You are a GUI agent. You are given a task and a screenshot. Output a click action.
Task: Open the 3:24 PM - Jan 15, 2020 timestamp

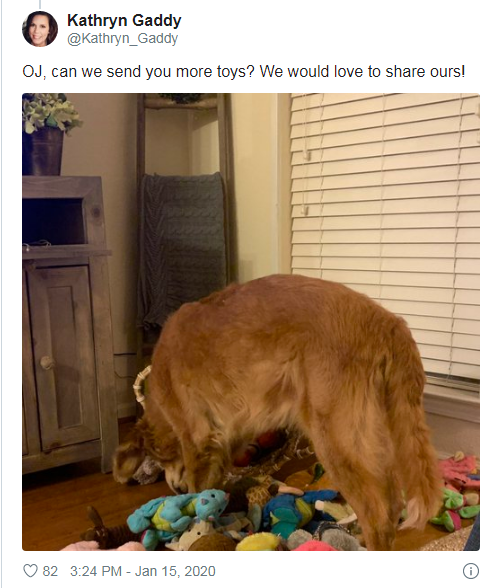(142, 571)
